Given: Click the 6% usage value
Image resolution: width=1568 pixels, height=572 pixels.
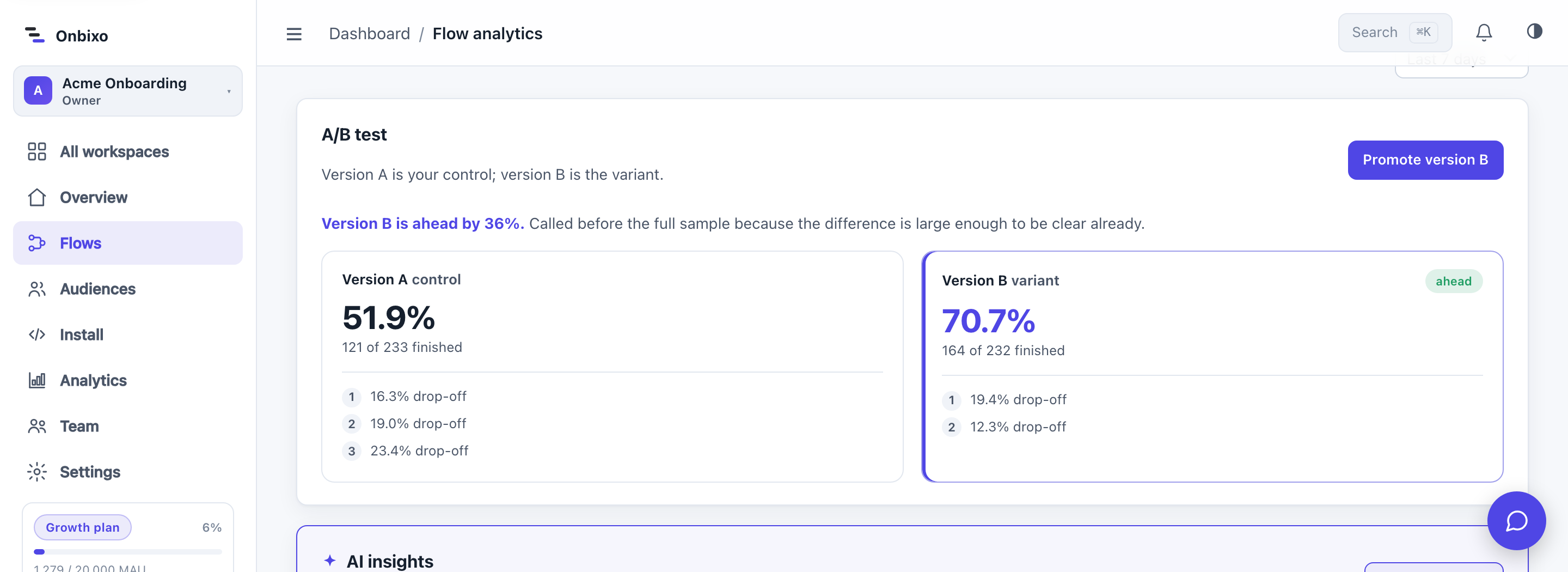Looking at the screenshot, I should pyautogui.click(x=212, y=527).
